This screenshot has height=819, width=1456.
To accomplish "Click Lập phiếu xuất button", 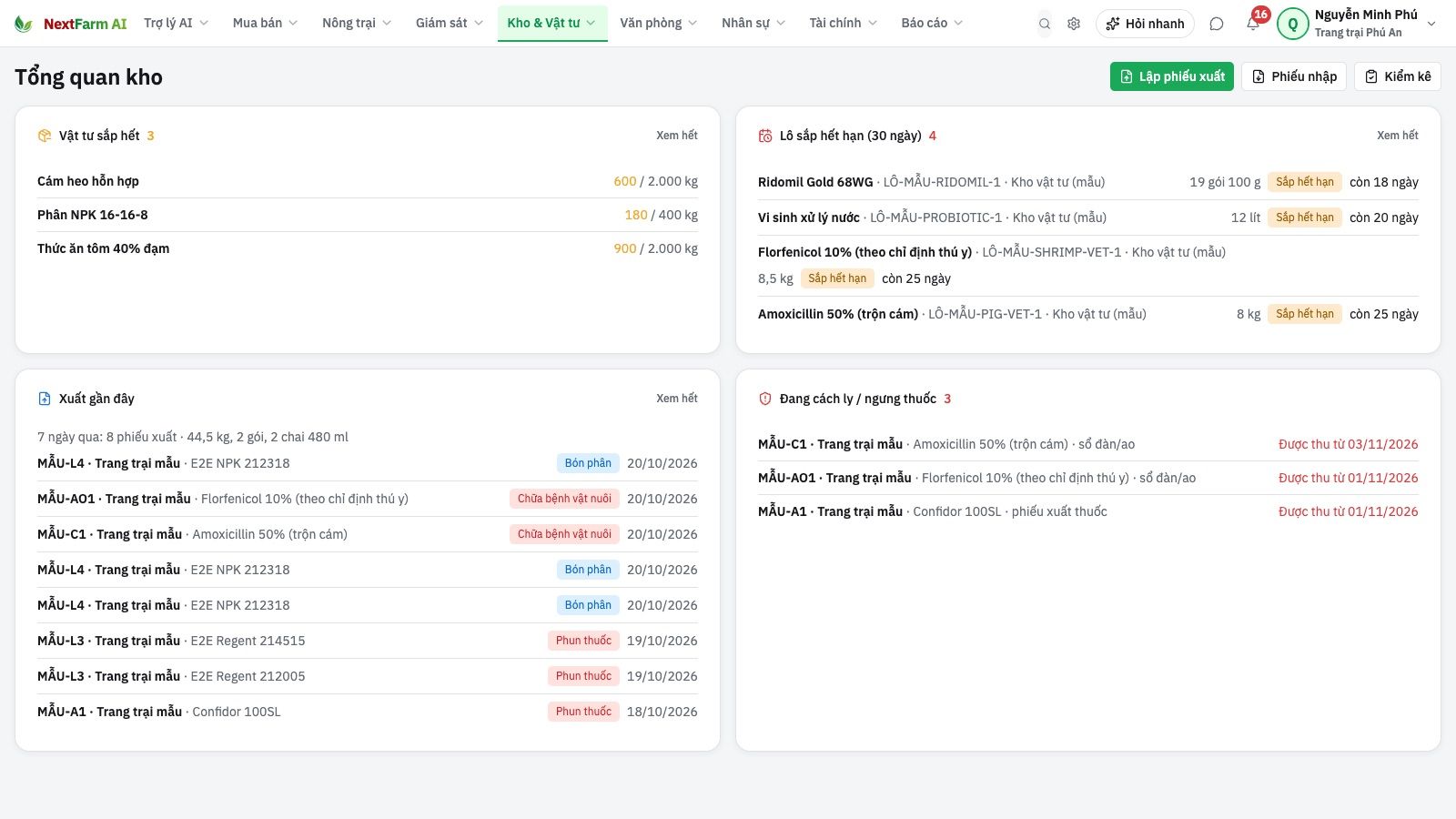I will [x=1172, y=76].
